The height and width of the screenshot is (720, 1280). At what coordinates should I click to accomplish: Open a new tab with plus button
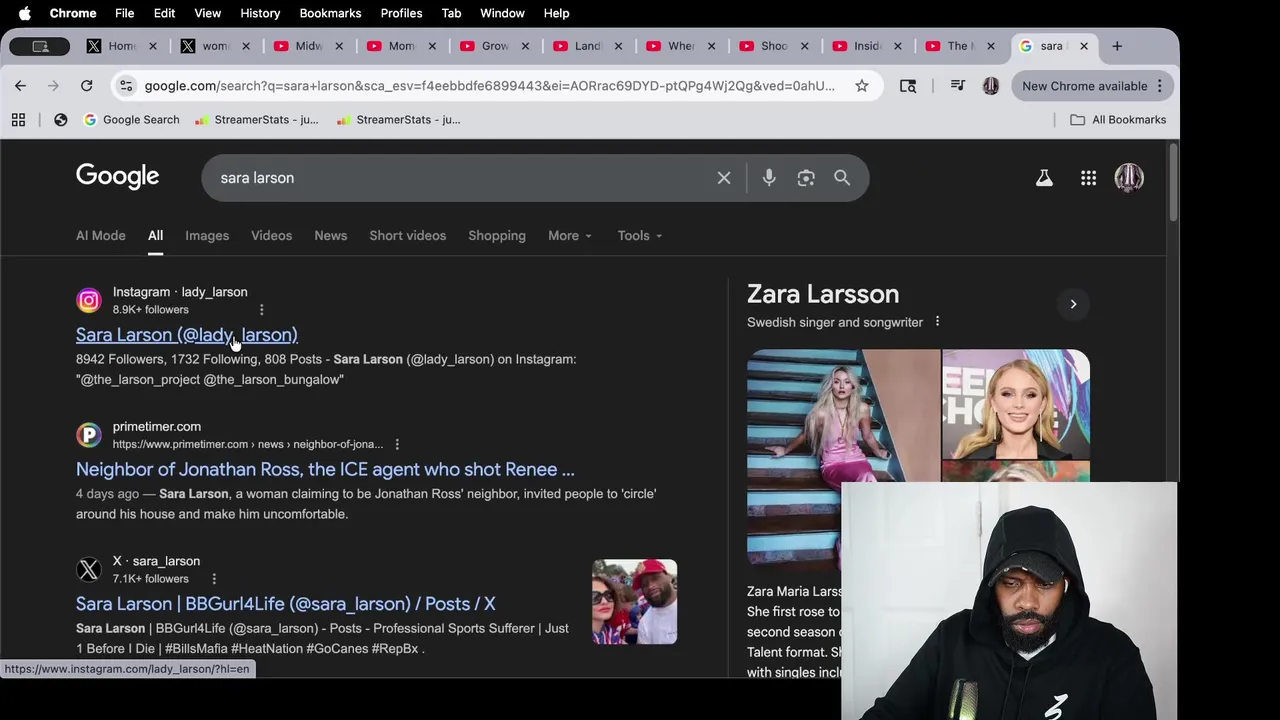(x=1117, y=46)
